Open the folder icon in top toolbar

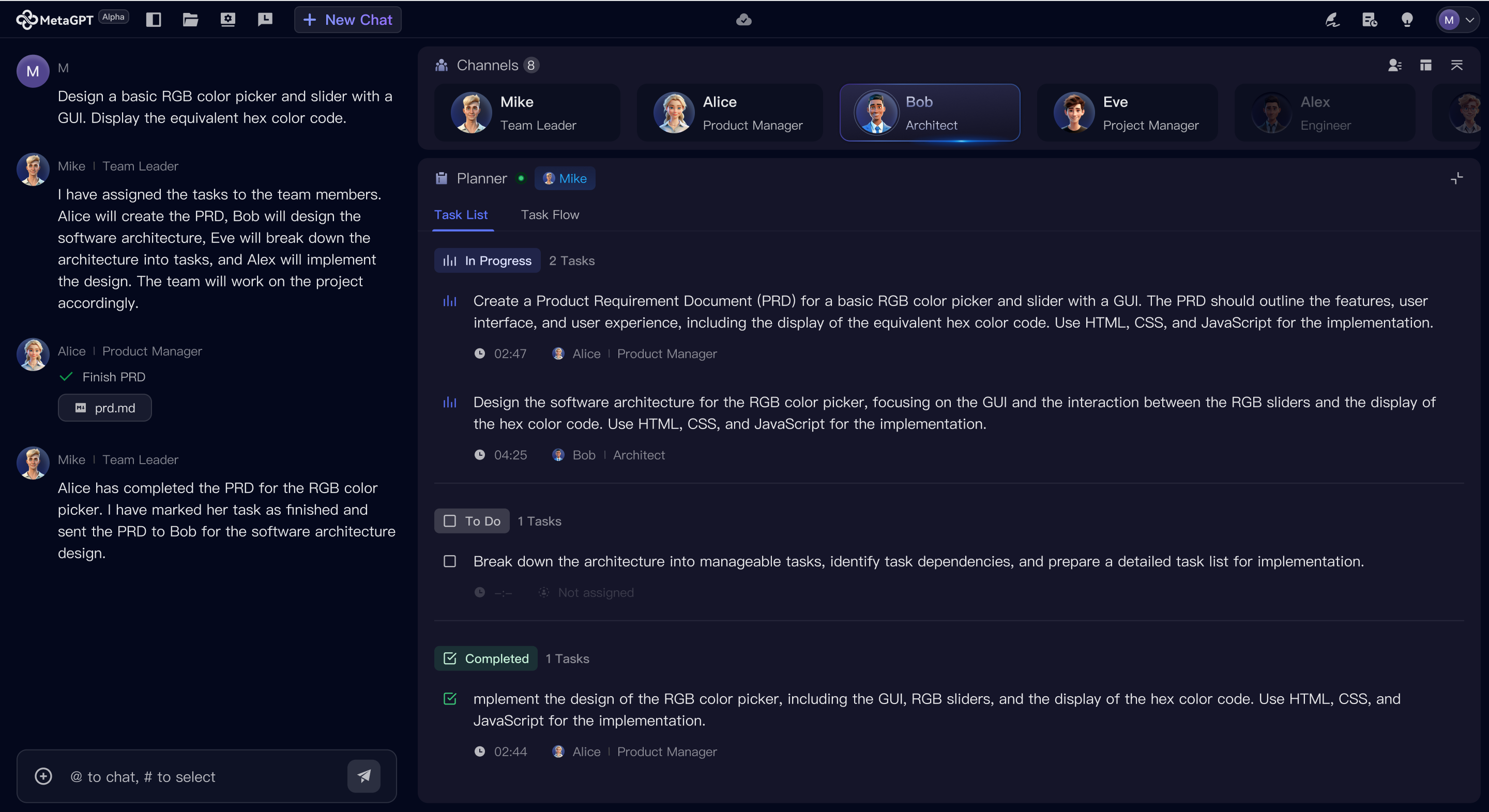(x=190, y=20)
